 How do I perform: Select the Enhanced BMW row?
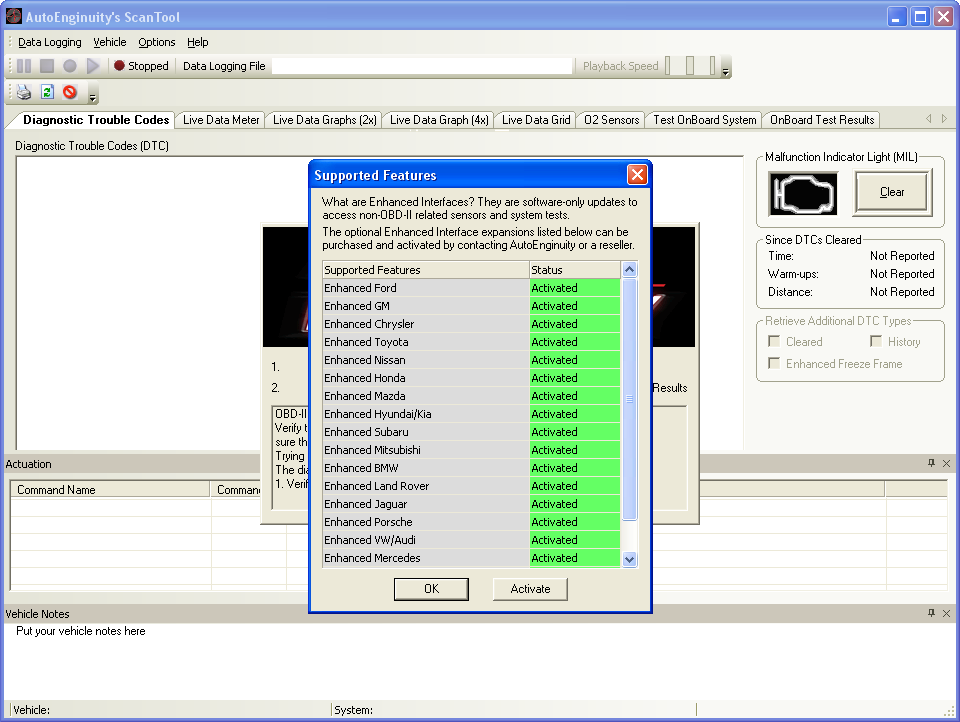(x=471, y=468)
